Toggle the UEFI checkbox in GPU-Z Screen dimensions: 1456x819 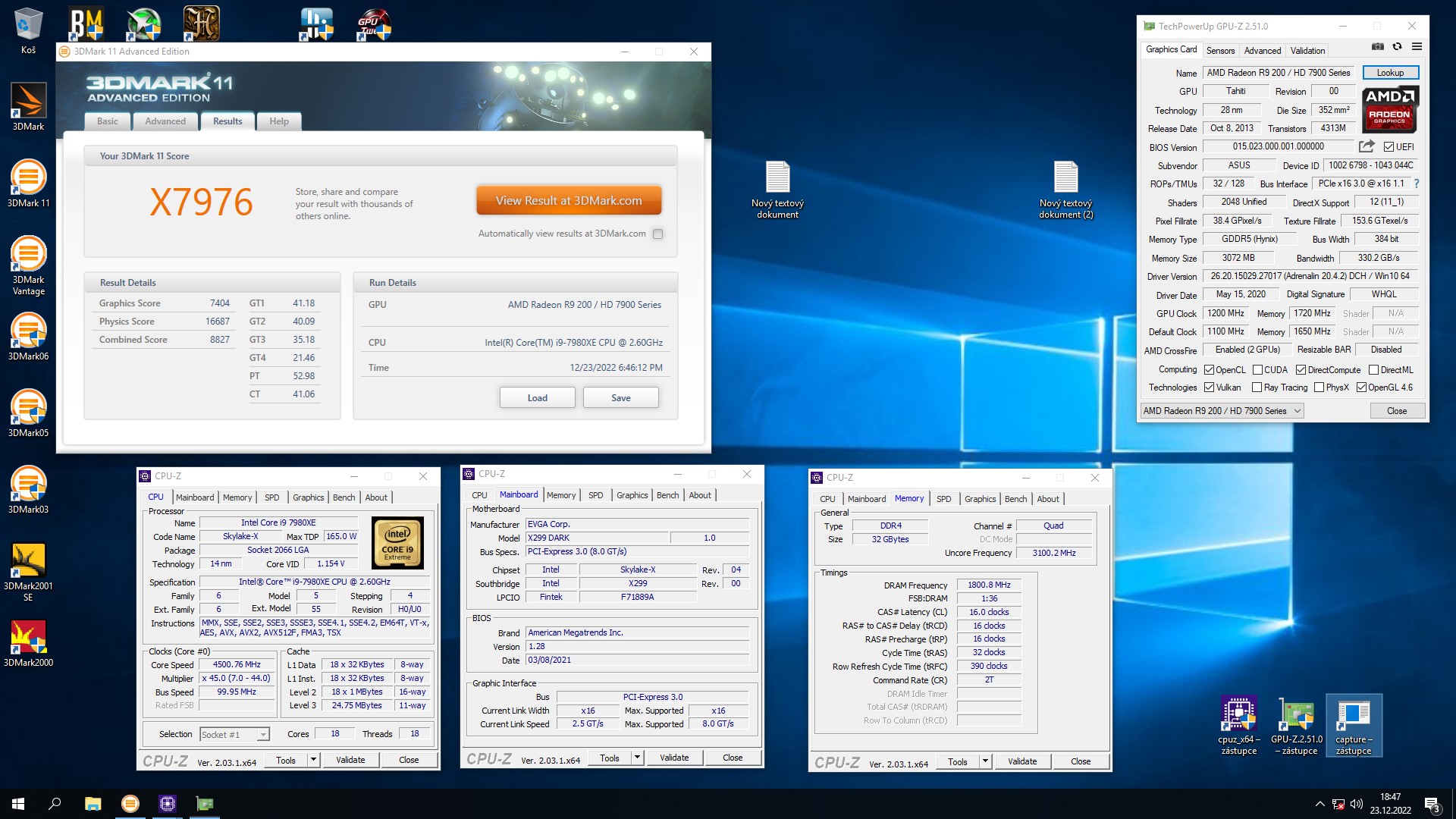(x=1389, y=147)
